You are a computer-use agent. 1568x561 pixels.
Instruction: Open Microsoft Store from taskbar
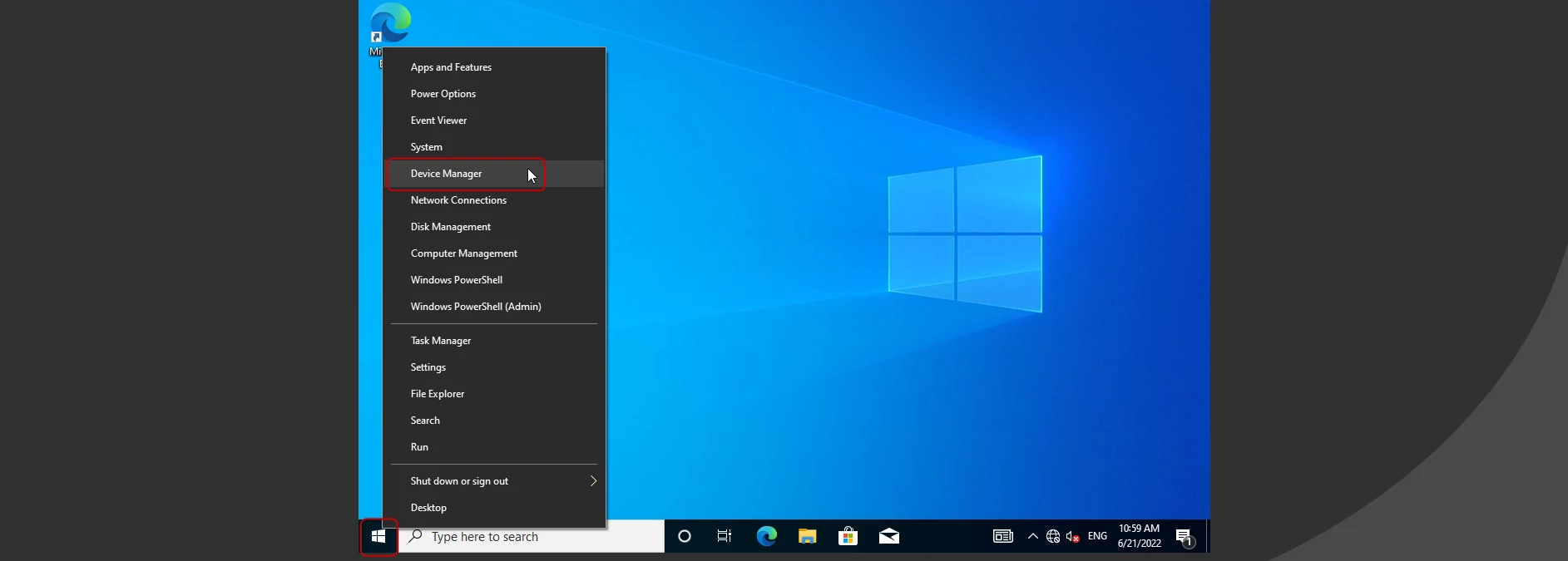(848, 537)
